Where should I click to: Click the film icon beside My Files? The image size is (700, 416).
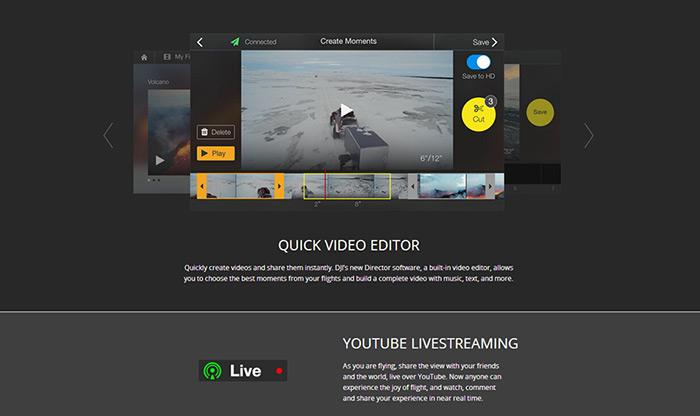coord(167,57)
